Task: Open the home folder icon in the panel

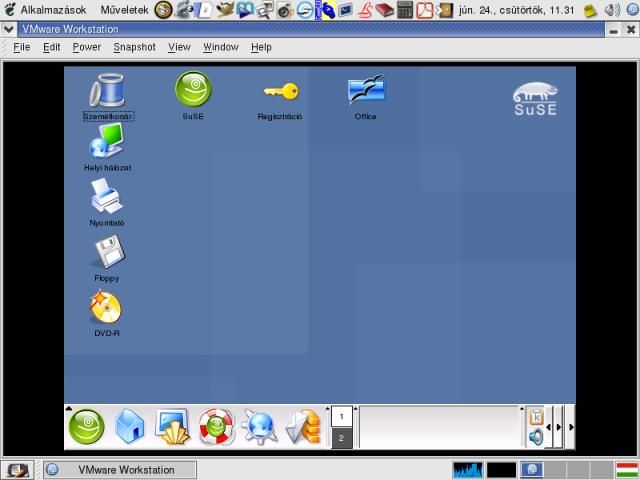Action: coord(130,427)
